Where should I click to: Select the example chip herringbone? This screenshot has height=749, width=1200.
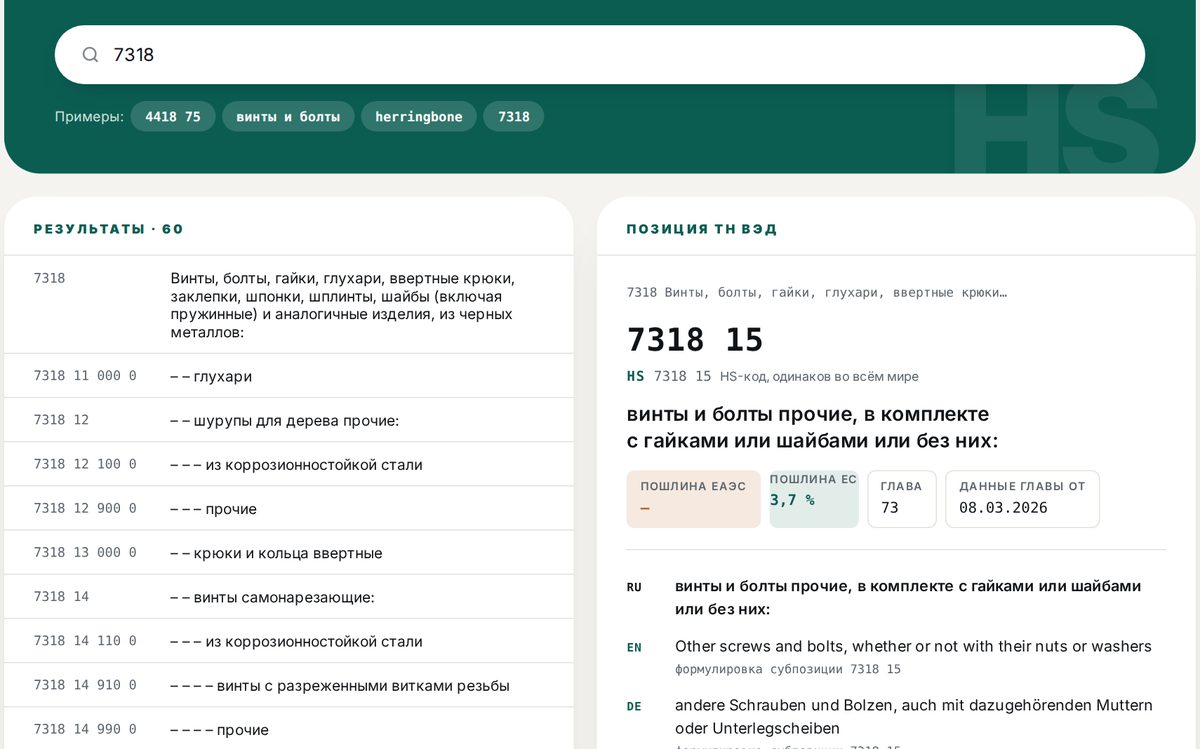tap(419, 117)
